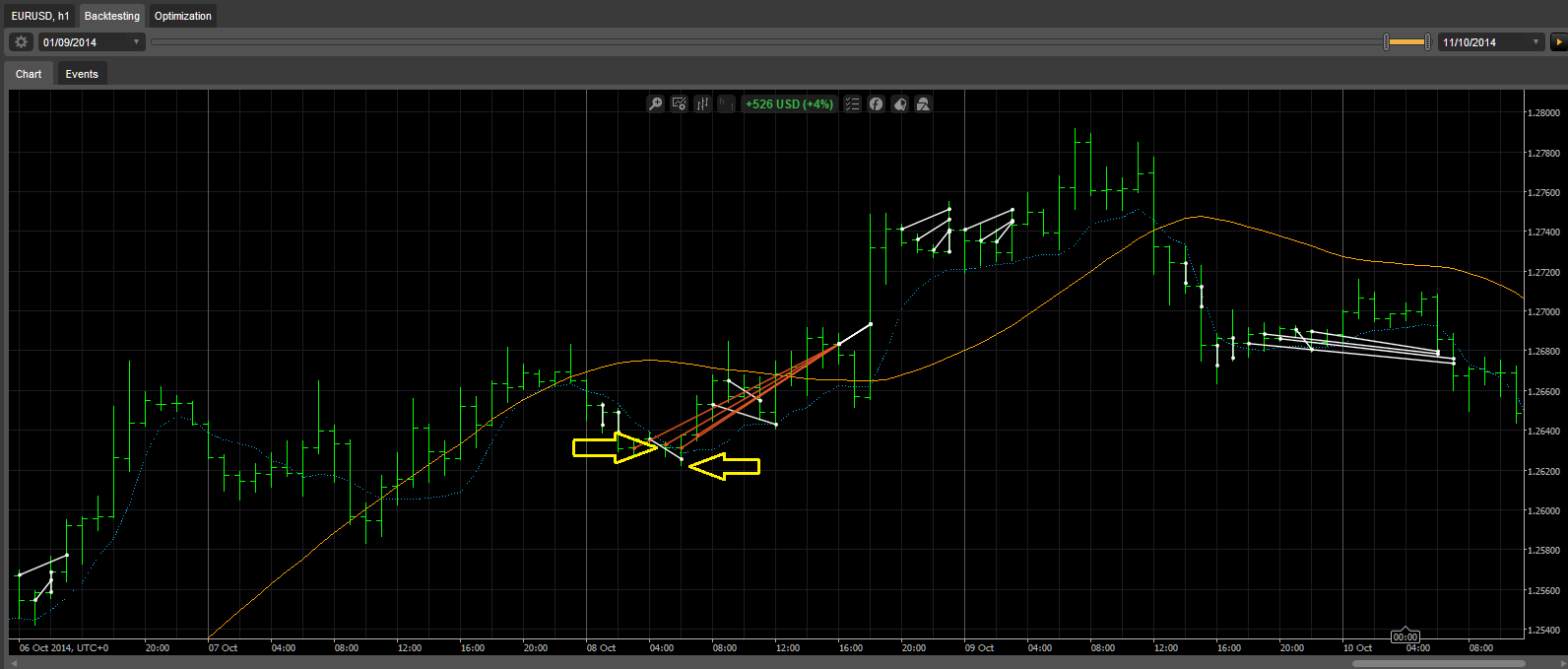Click the 1.27000 price axis label
This screenshot has width=1568, height=669.
[1543, 312]
